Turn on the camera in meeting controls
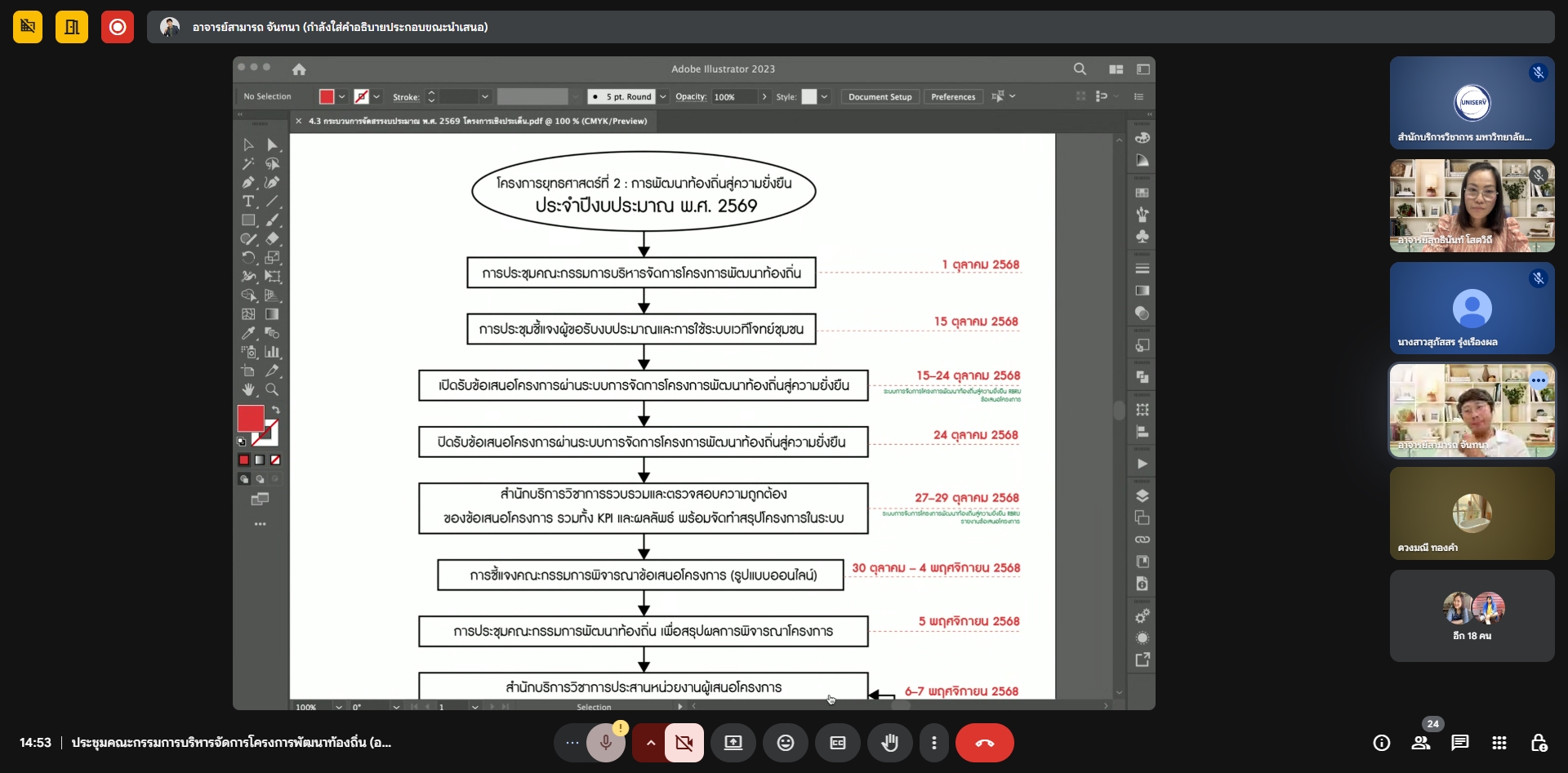1568x773 pixels. coord(684,743)
